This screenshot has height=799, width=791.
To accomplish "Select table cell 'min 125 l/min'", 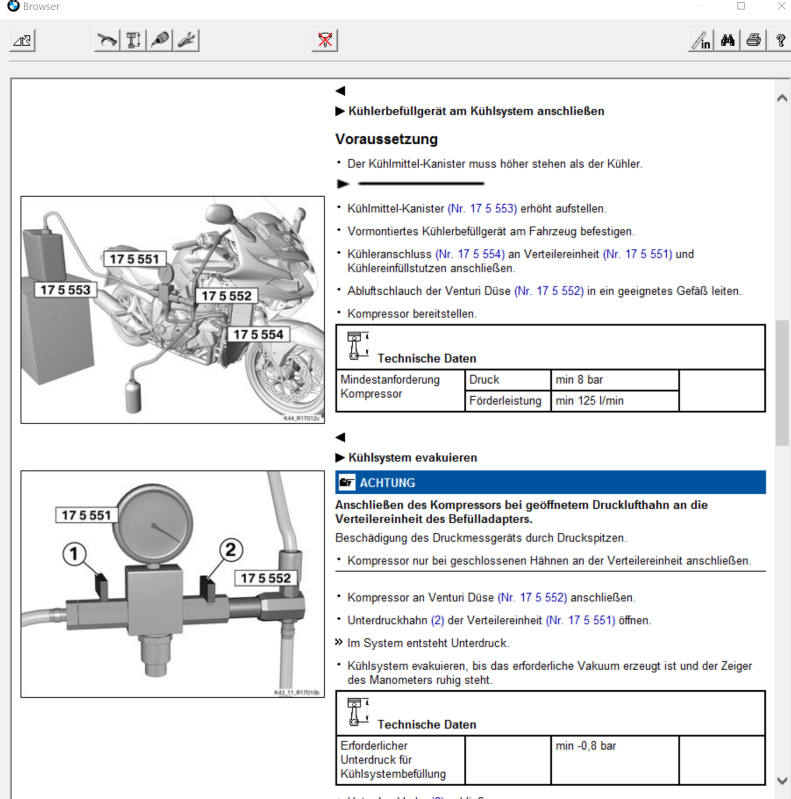I will [x=615, y=401].
